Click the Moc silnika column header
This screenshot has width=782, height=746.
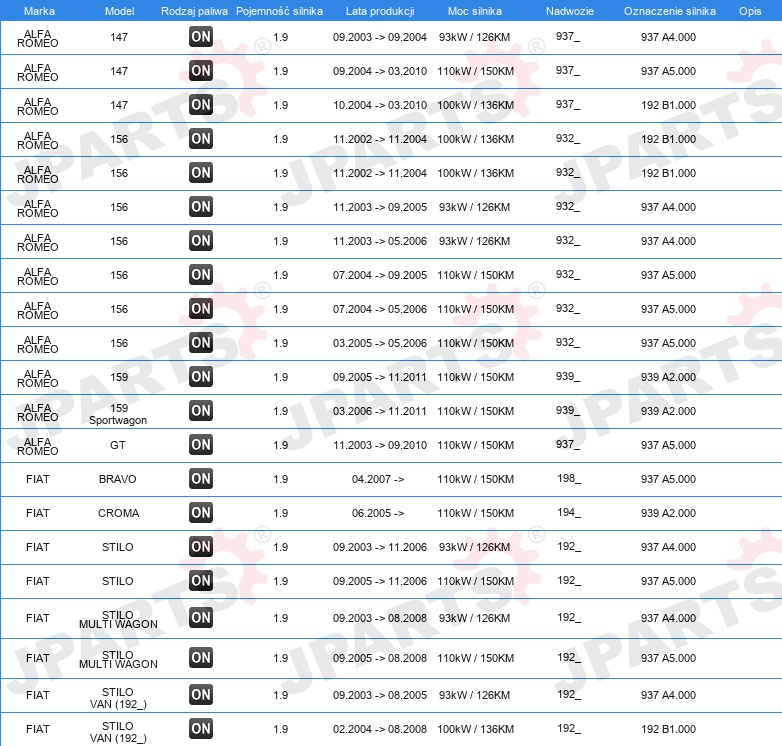pyautogui.click(x=475, y=11)
